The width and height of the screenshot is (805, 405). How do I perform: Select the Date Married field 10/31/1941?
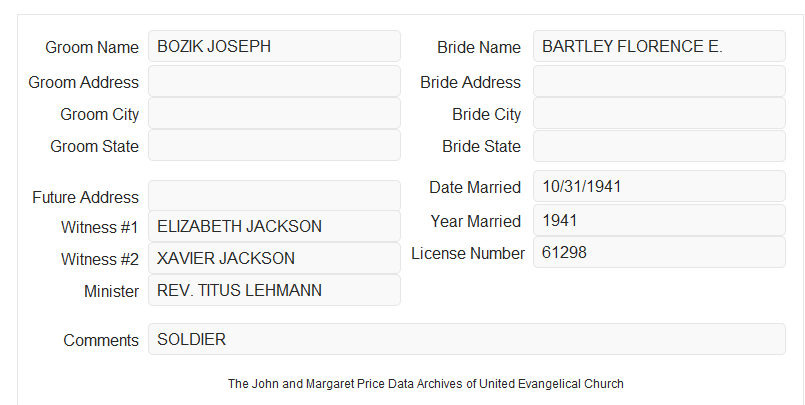tap(659, 186)
